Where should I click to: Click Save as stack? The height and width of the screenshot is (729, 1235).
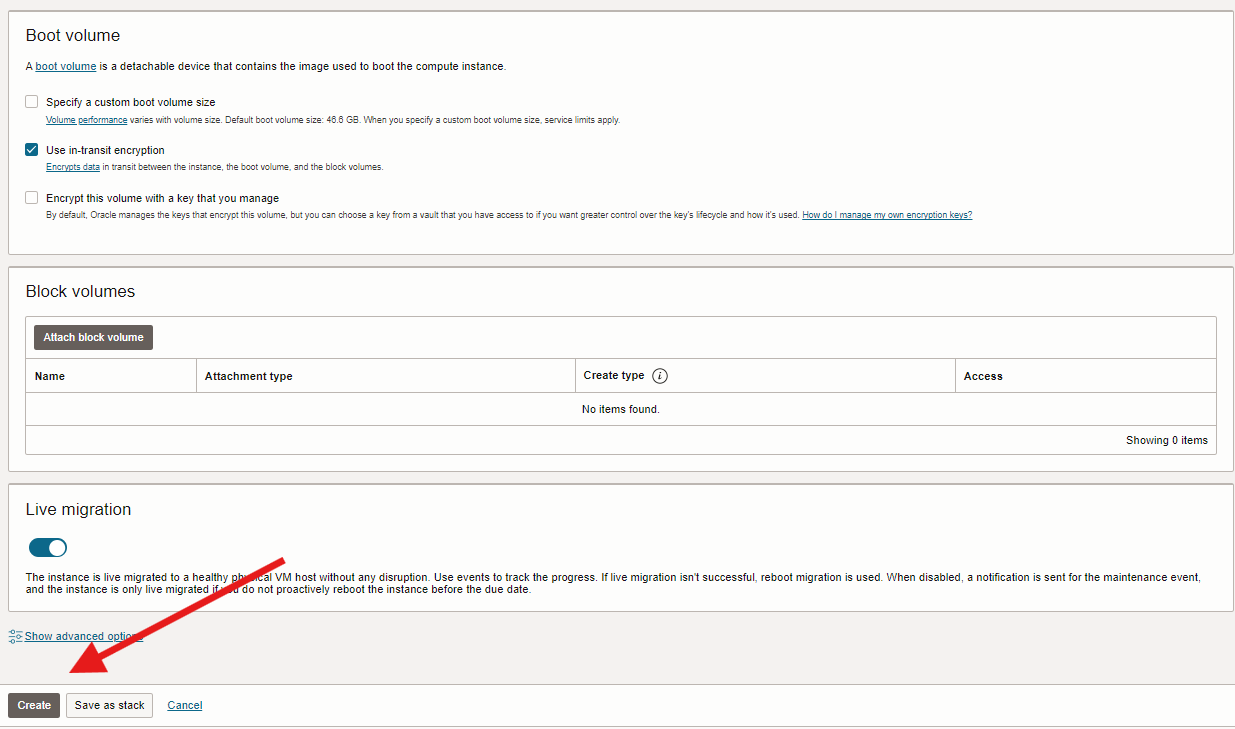tap(109, 705)
